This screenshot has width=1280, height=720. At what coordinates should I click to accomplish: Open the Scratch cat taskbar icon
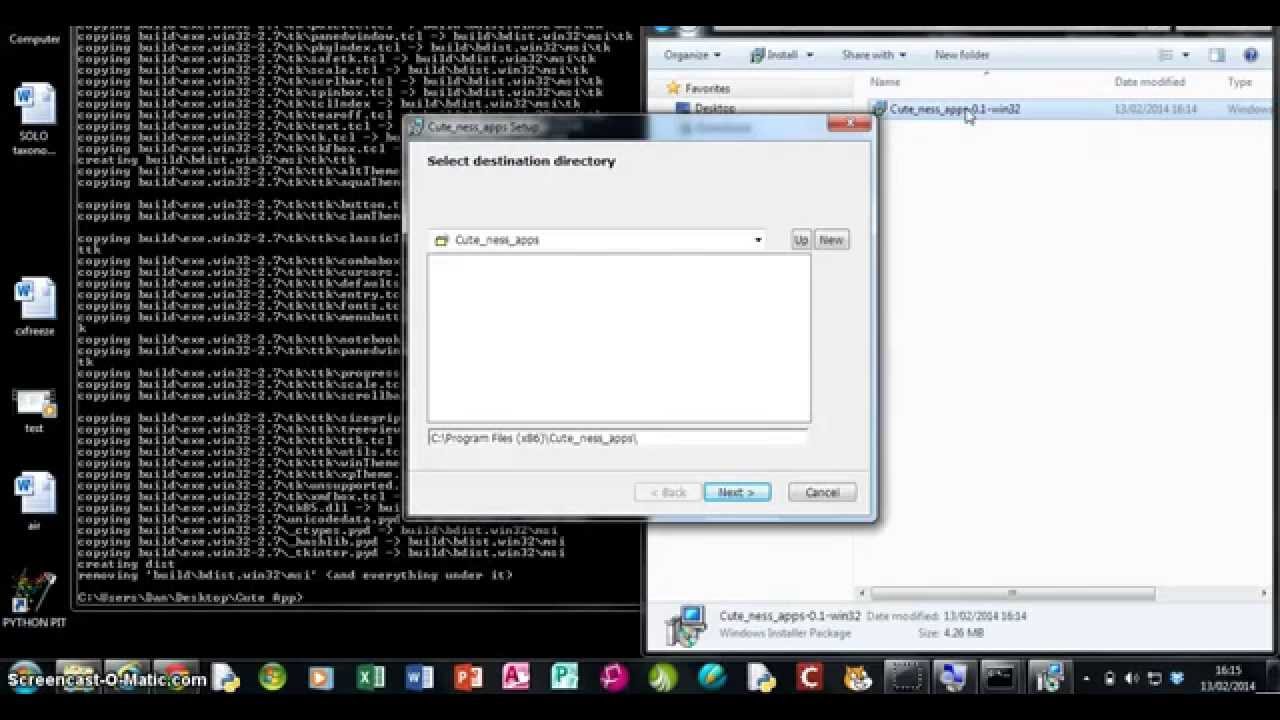coord(857,678)
